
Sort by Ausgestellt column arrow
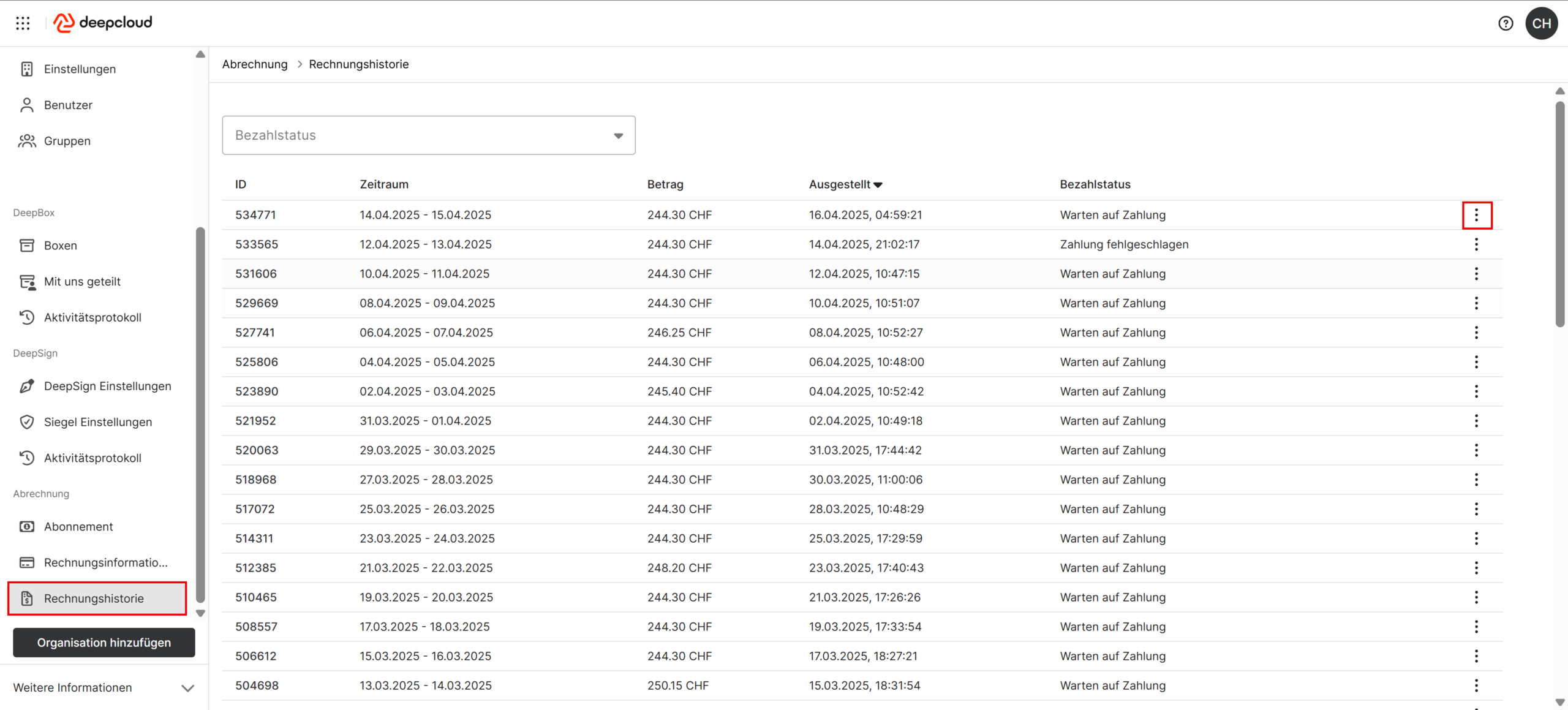click(x=878, y=185)
